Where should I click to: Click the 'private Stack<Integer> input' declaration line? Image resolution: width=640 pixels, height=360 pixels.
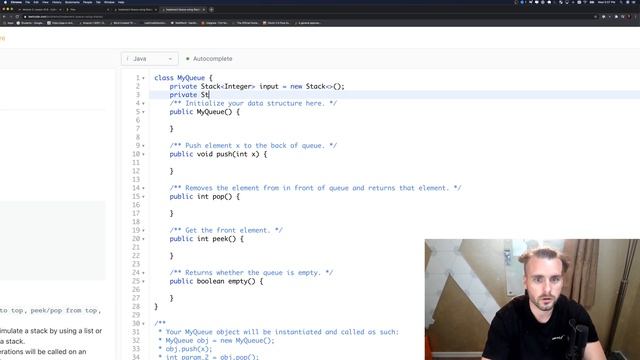pos(257,87)
